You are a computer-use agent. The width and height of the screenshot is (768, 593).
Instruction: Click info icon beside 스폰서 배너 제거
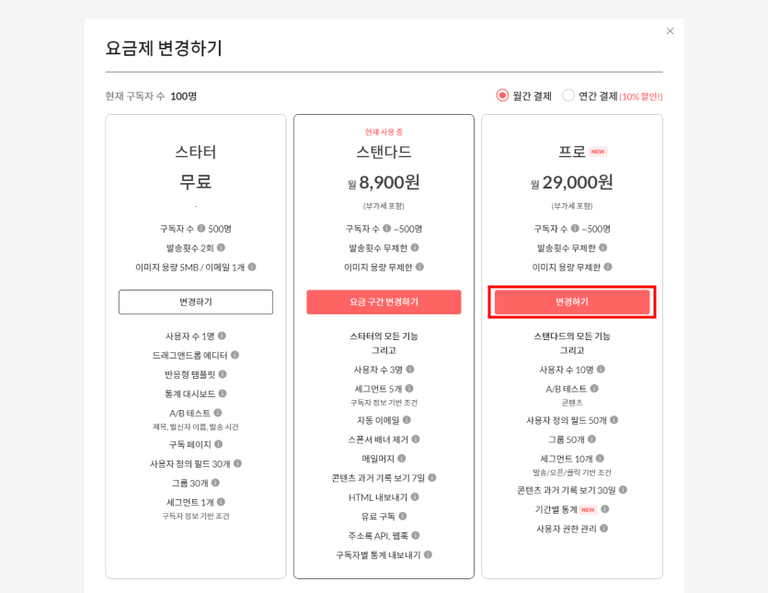pyautogui.click(x=415, y=439)
